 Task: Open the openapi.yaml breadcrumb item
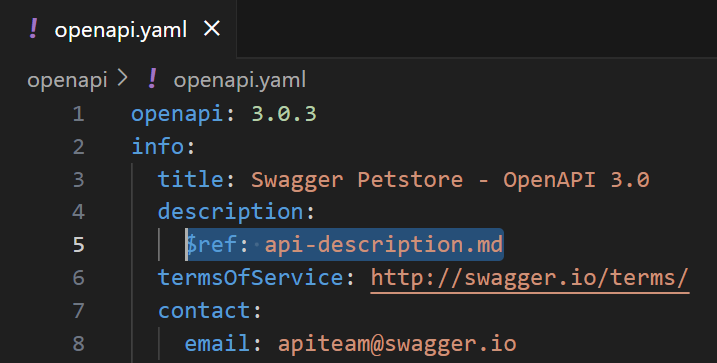(240, 80)
